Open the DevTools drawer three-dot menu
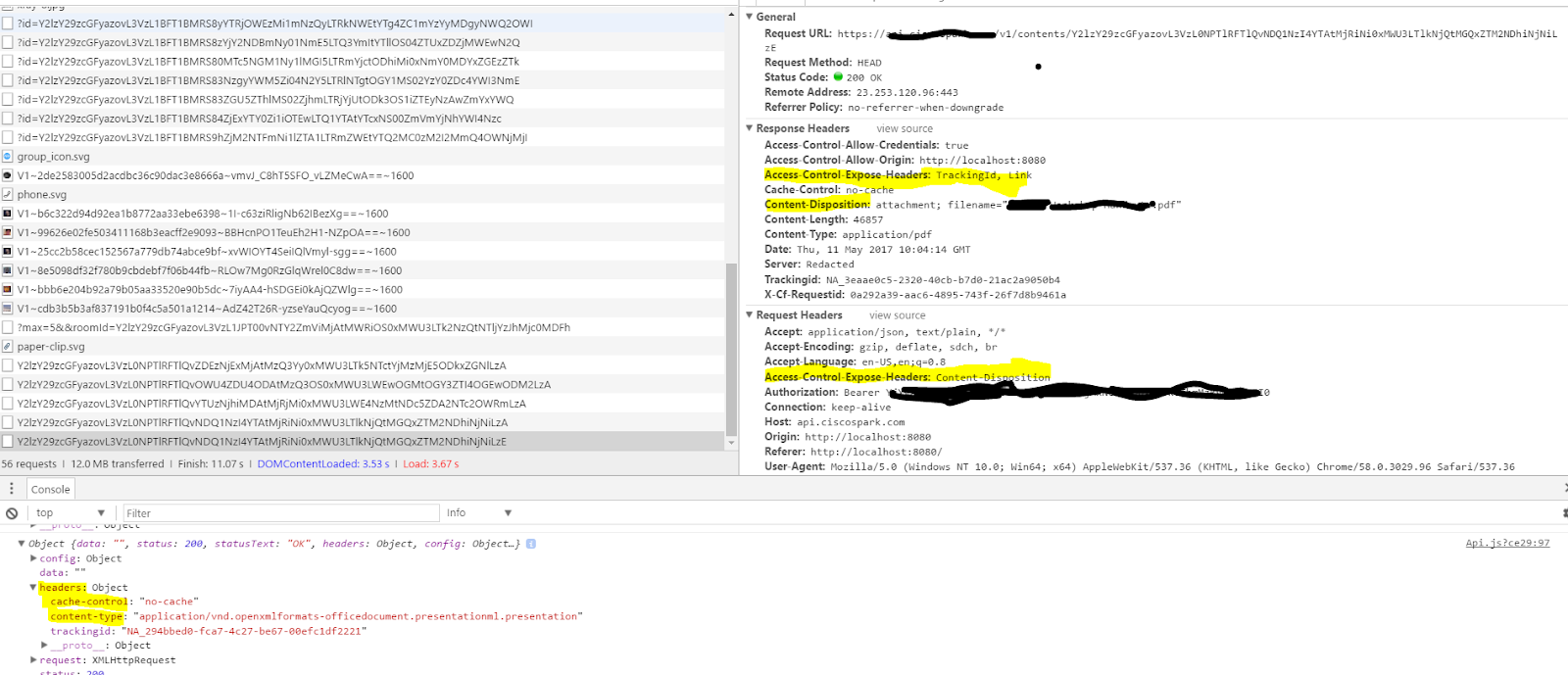This screenshot has width=1568, height=675. coord(12,489)
